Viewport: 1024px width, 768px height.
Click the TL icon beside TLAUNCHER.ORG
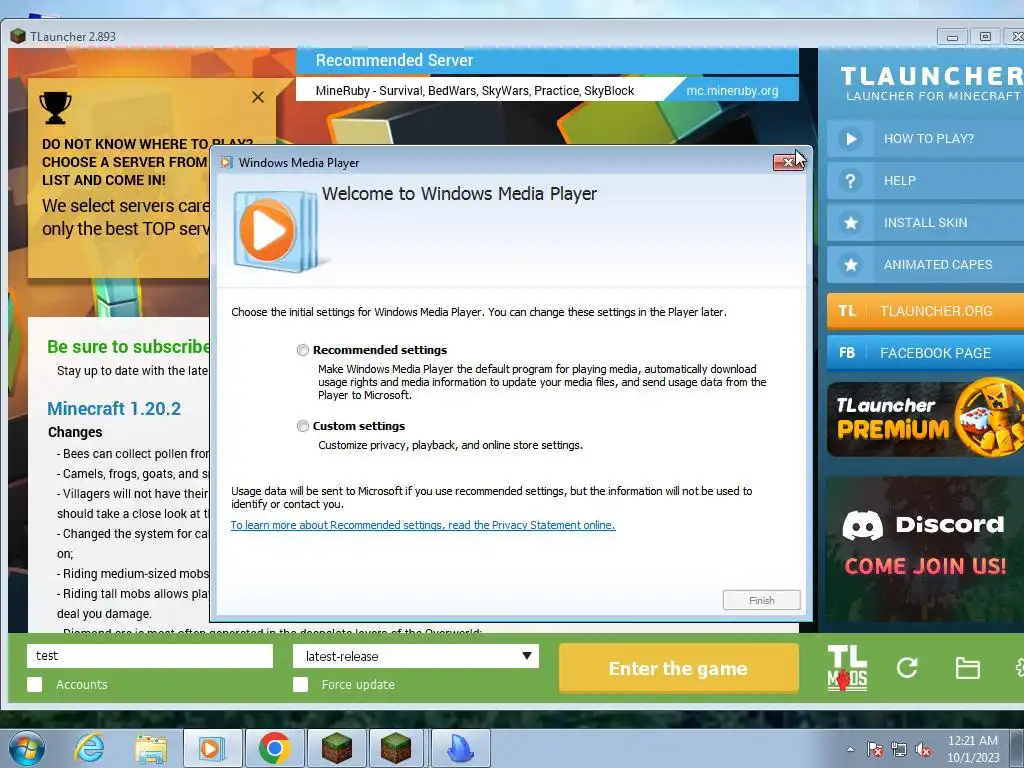tap(847, 311)
